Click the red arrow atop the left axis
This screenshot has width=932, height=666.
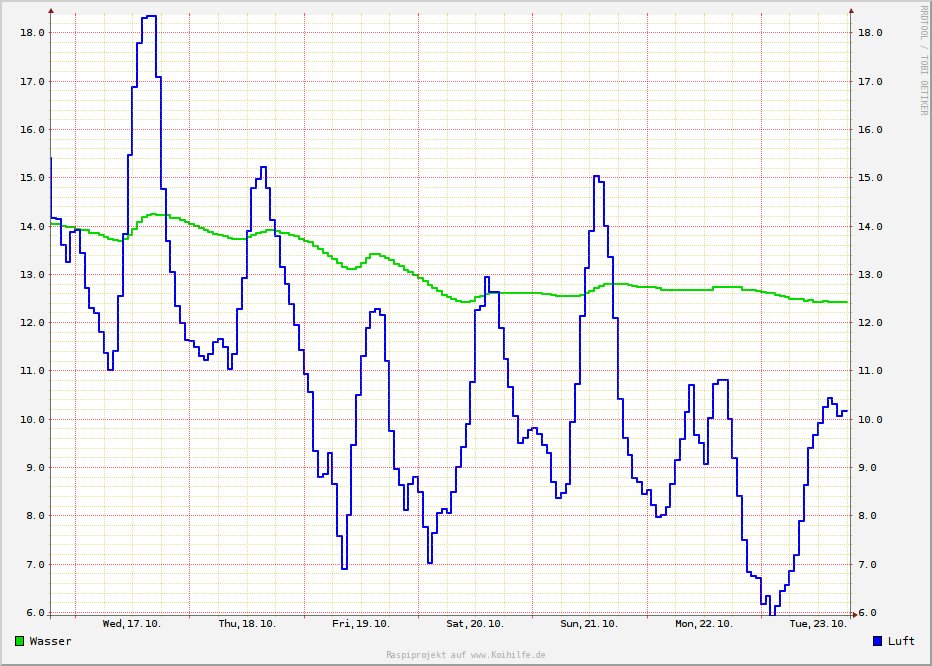pos(51,11)
